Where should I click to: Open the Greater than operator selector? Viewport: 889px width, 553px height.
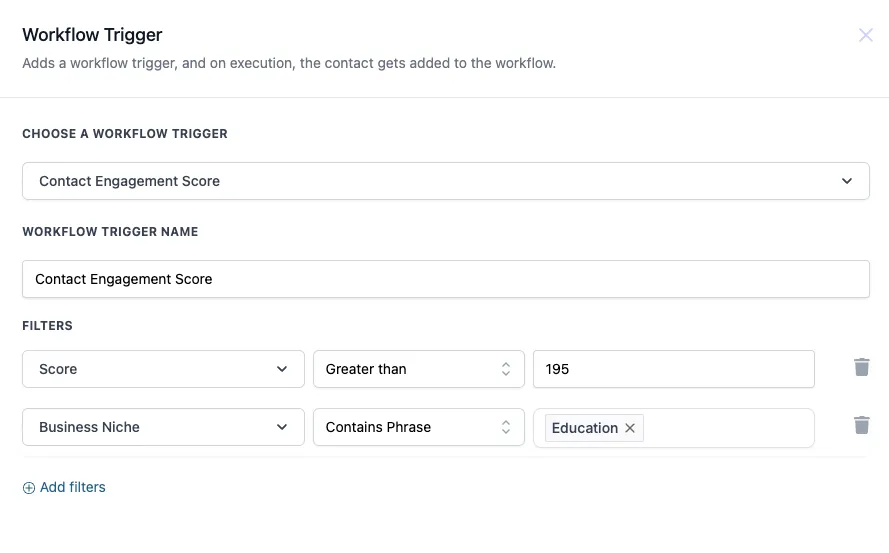tap(418, 369)
